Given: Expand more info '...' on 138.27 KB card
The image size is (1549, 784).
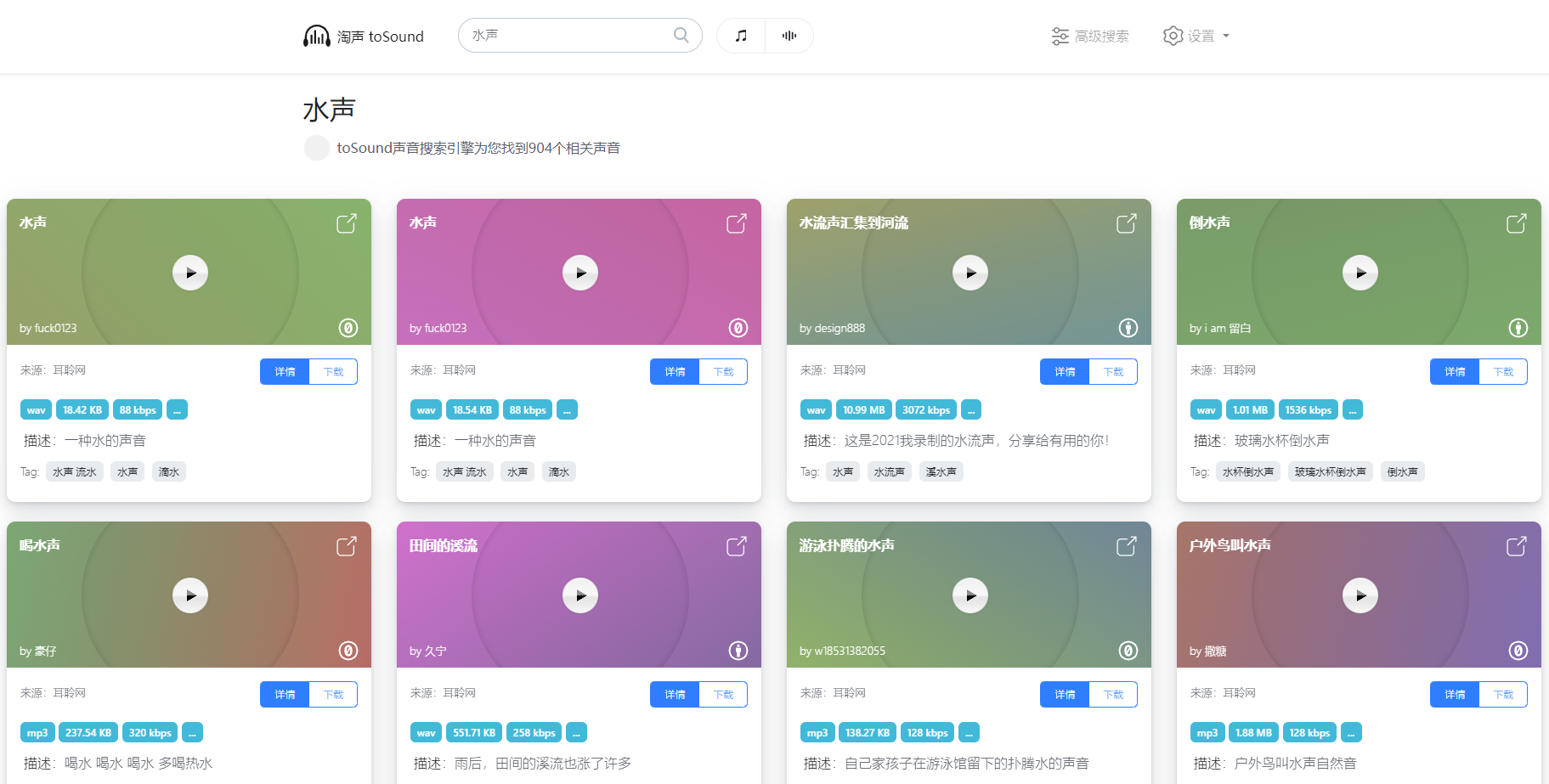Looking at the screenshot, I should (969, 732).
